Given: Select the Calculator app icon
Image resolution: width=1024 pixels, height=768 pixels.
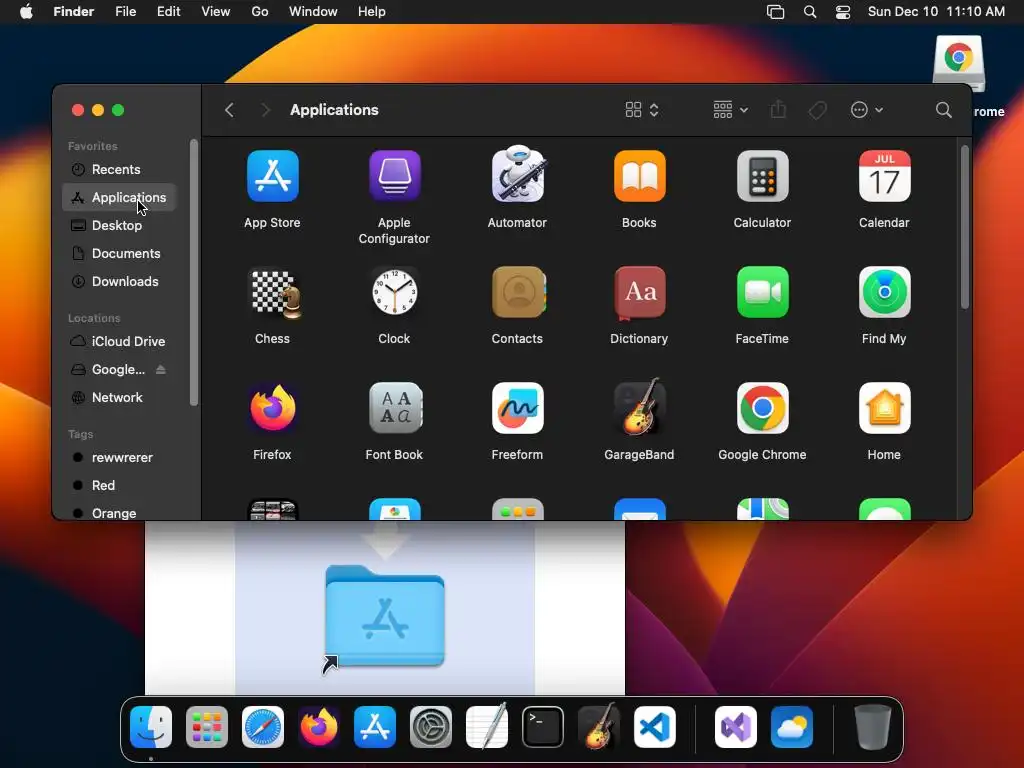Looking at the screenshot, I should coord(762,176).
